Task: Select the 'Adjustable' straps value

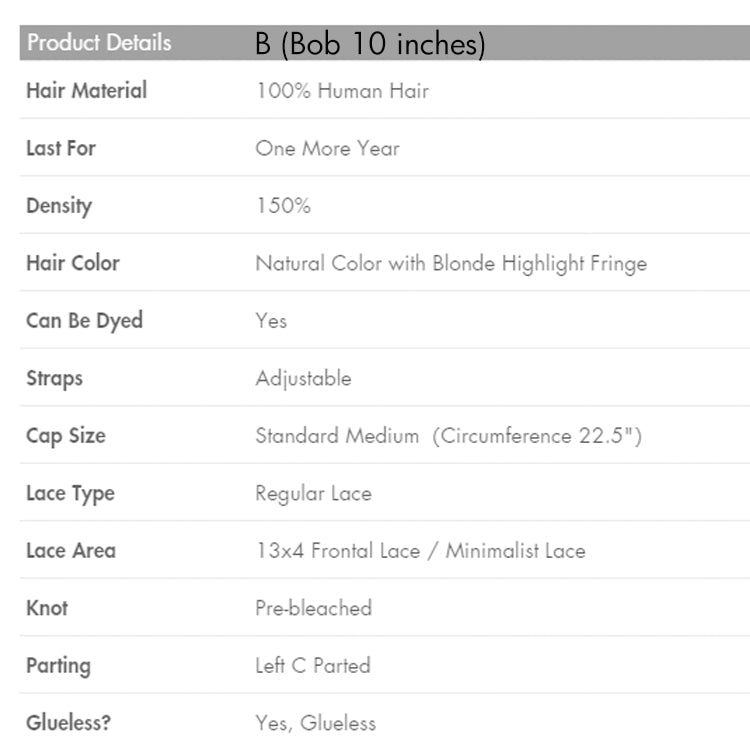Action: (x=303, y=379)
